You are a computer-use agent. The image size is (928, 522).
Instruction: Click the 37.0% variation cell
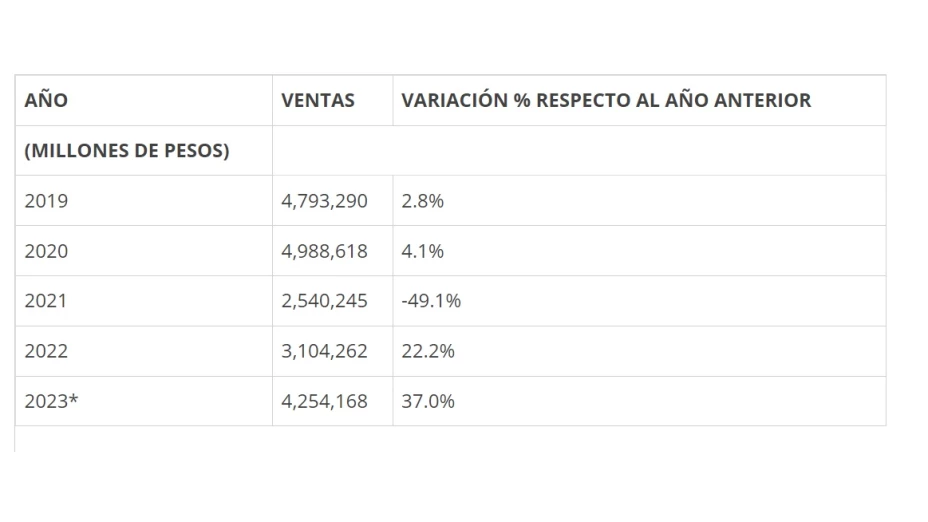(639, 401)
